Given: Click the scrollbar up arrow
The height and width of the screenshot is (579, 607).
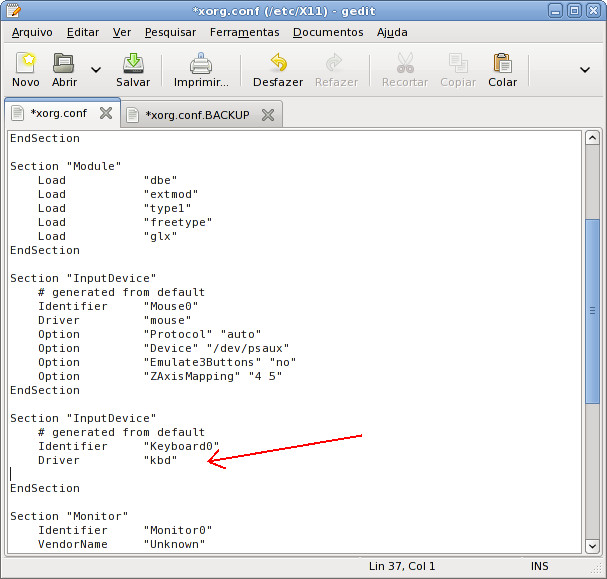Looking at the screenshot, I should (x=592, y=138).
